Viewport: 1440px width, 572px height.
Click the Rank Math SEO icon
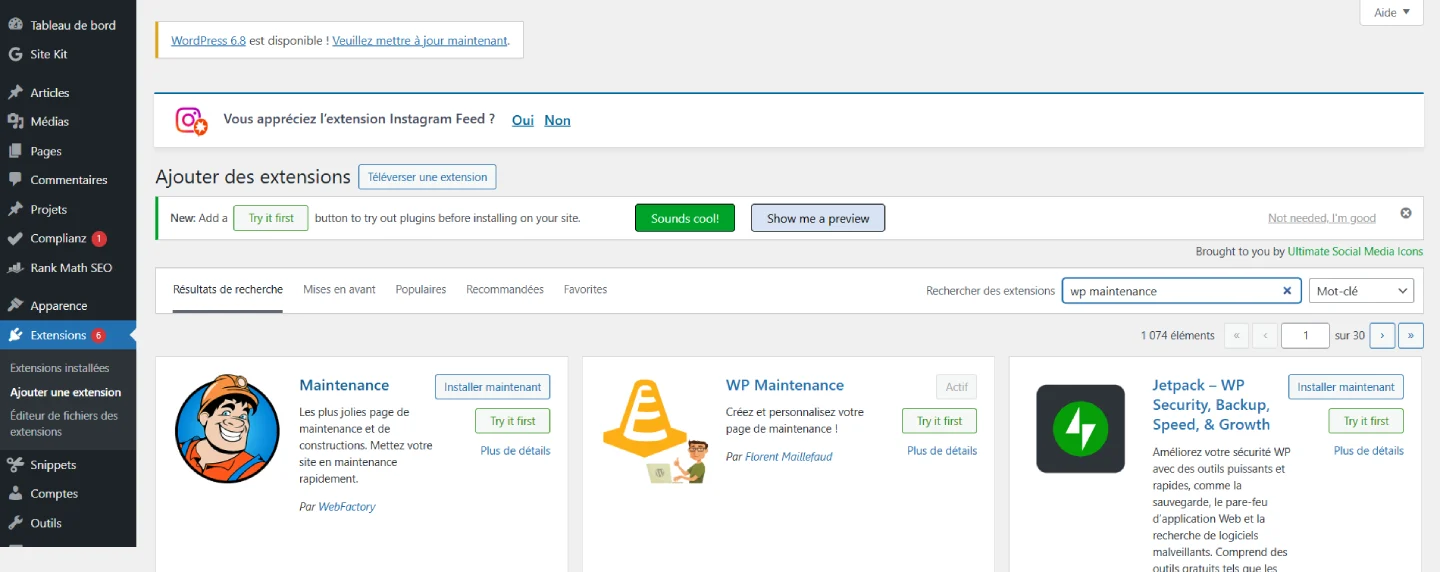[15, 268]
